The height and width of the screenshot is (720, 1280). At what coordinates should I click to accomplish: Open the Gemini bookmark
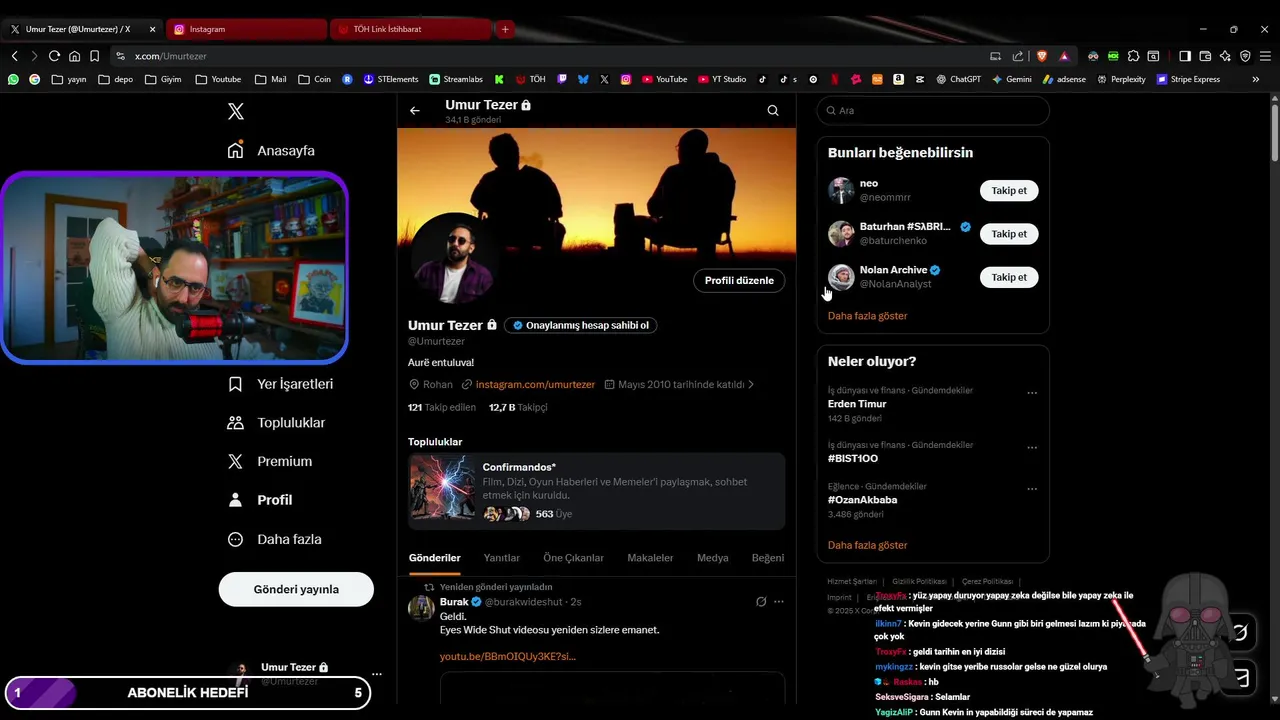coord(1011,79)
